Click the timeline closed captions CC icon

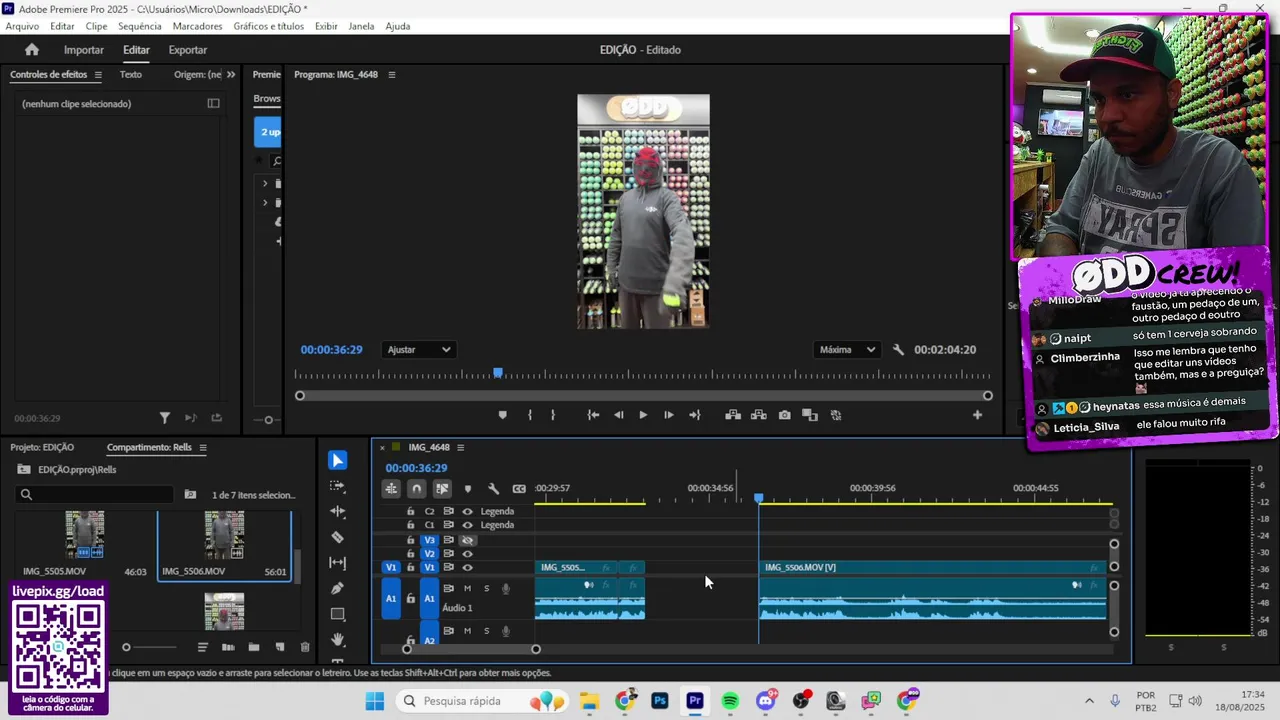pyautogui.click(x=519, y=489)
